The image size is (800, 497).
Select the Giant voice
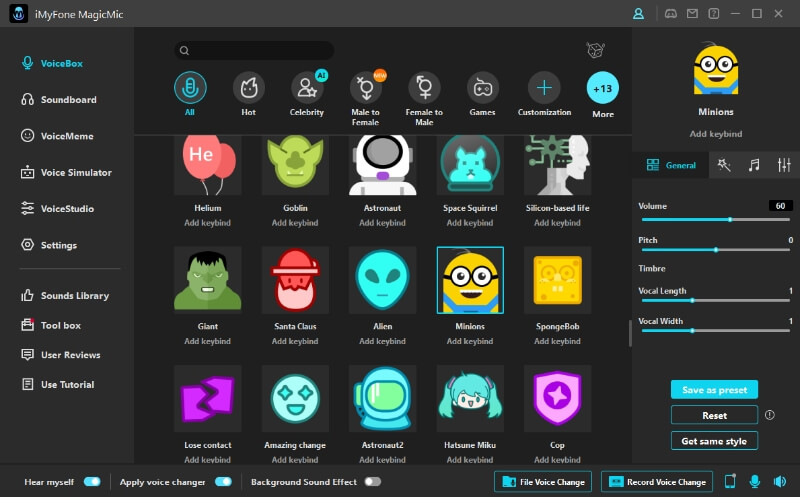click(208, 280)
